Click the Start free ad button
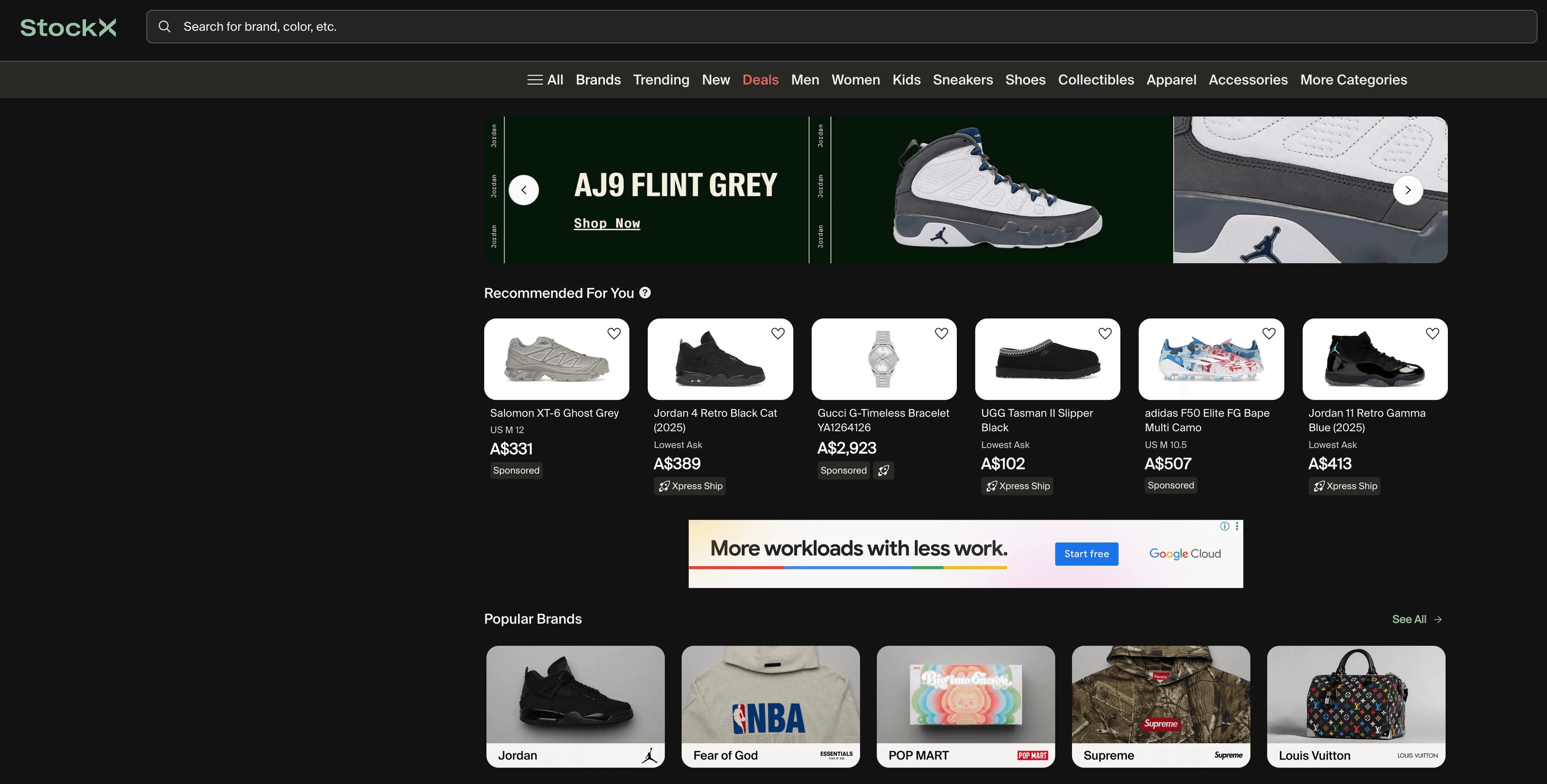 point(1087,554)
